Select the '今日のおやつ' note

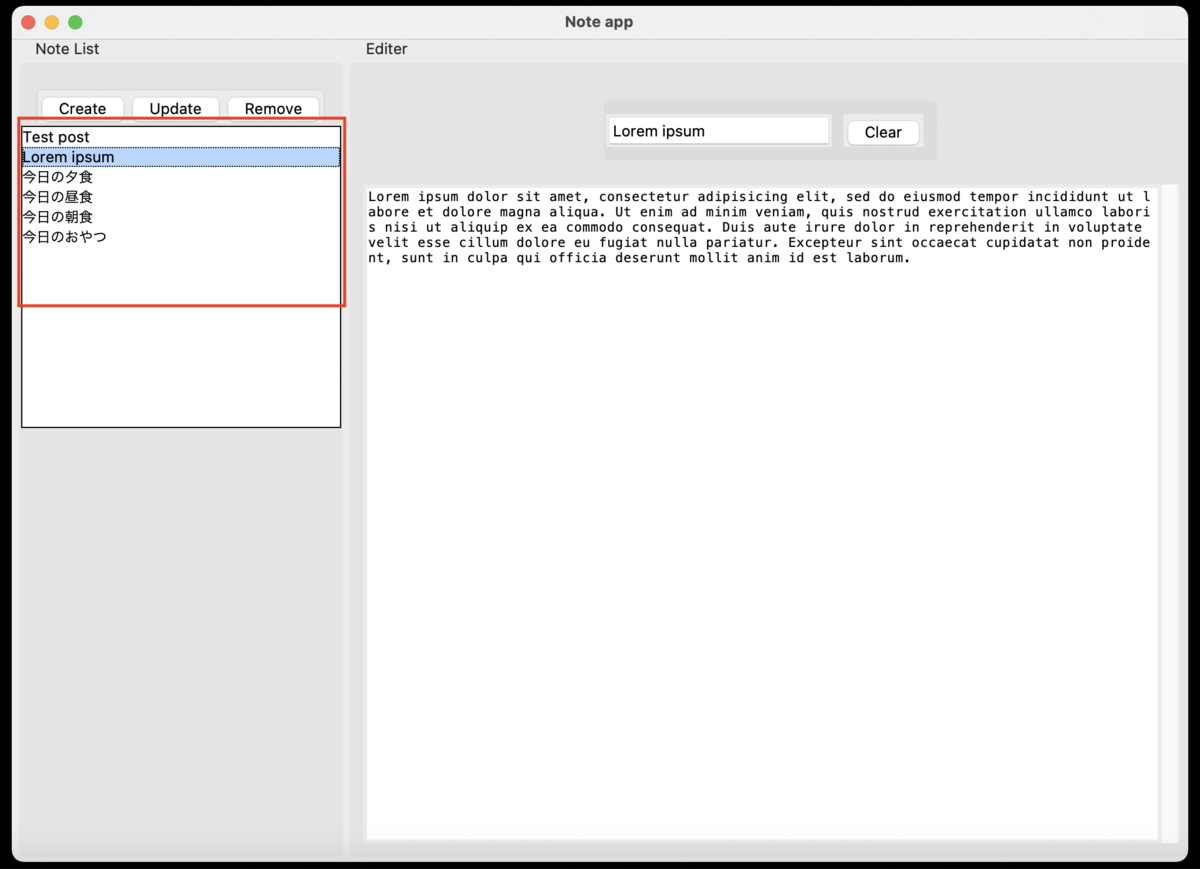pyautogui.click(x=181, y=237)
